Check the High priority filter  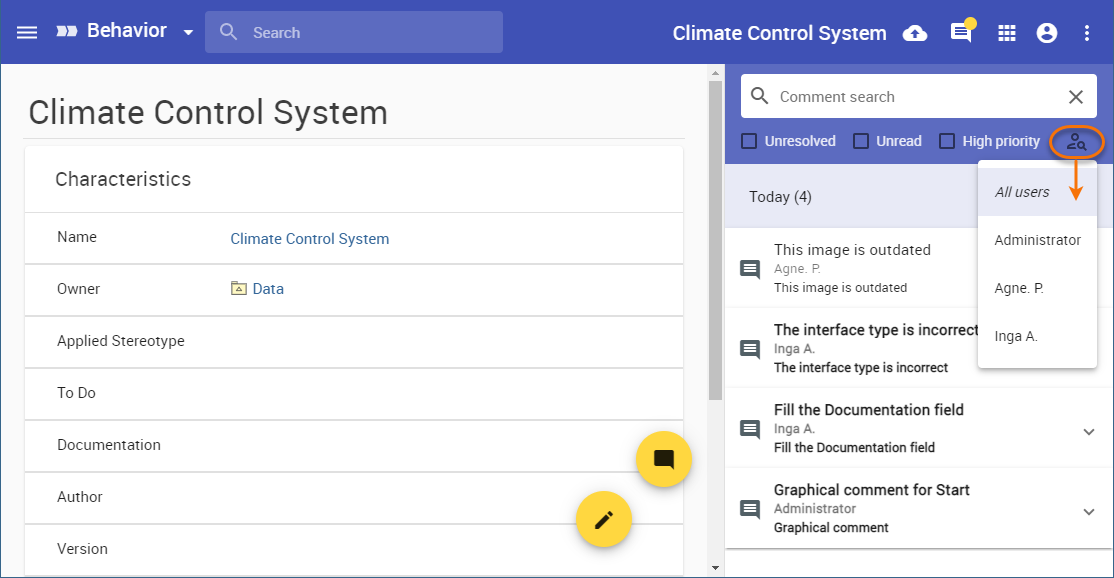947,141
